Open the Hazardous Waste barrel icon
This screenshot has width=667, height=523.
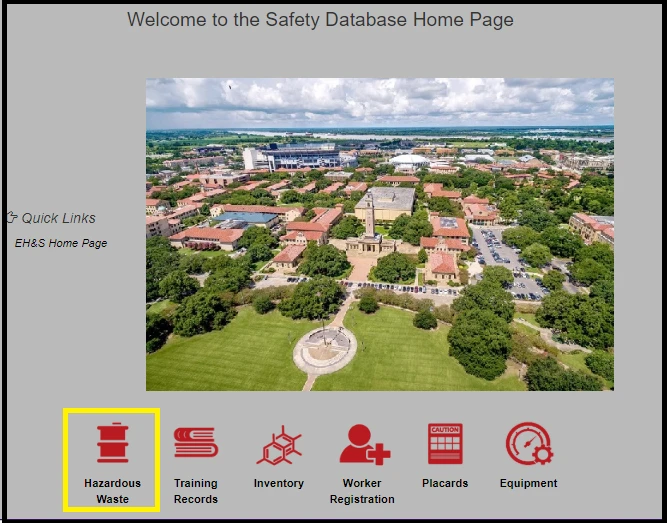tap(112, 443)
